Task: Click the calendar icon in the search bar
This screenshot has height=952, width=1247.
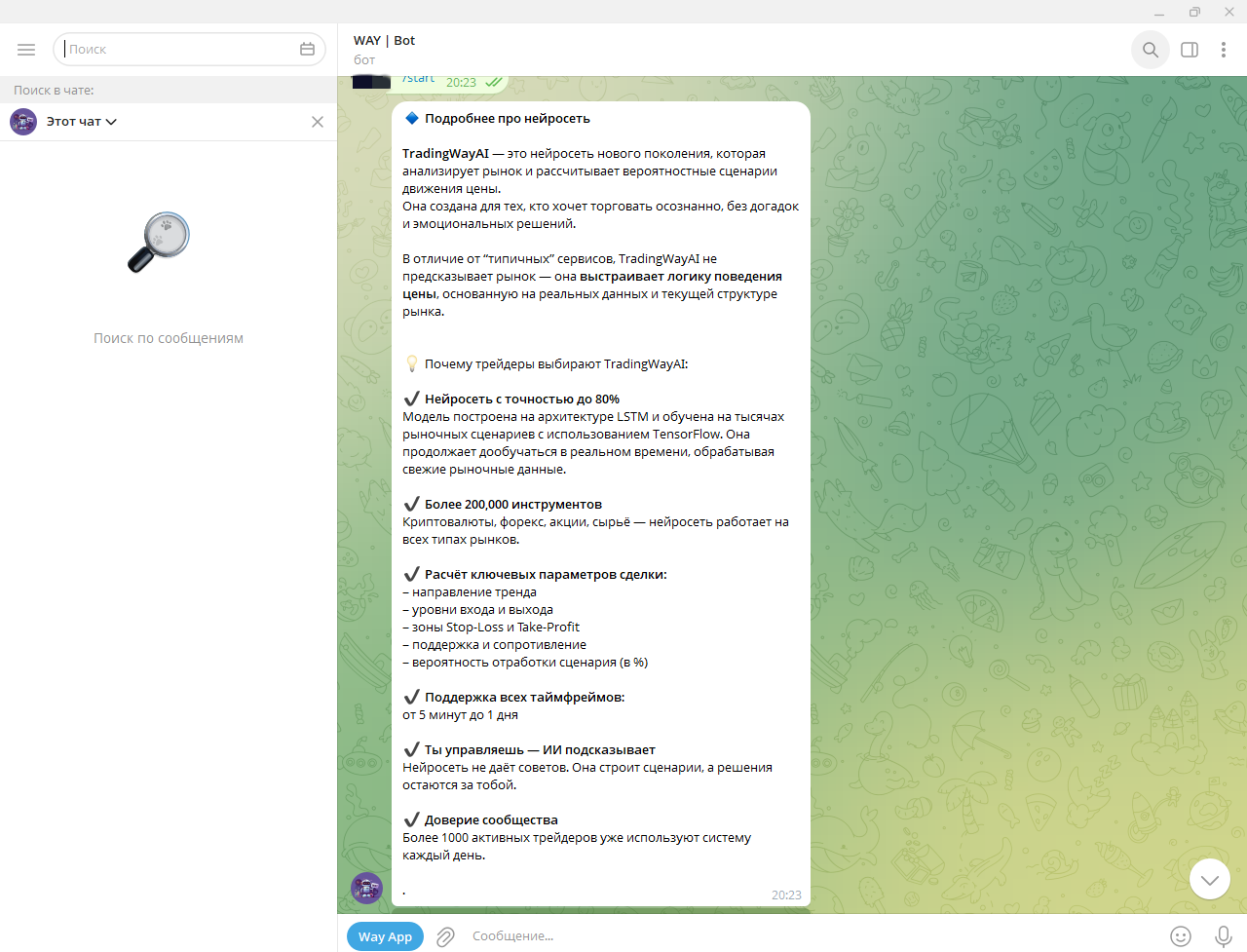Action: pos(307,48)
